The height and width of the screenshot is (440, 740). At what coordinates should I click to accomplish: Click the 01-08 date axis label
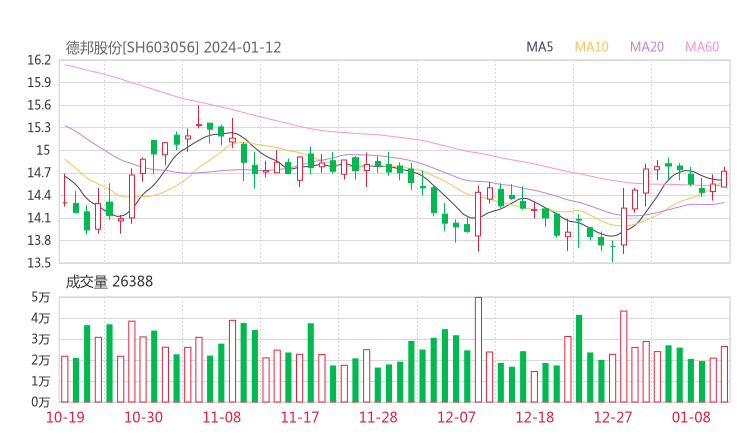[691, 417]
